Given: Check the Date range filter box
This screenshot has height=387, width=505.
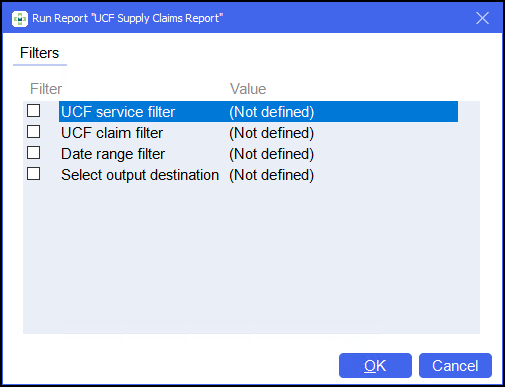Looking at the screenshot, I should tap(34, 153).
